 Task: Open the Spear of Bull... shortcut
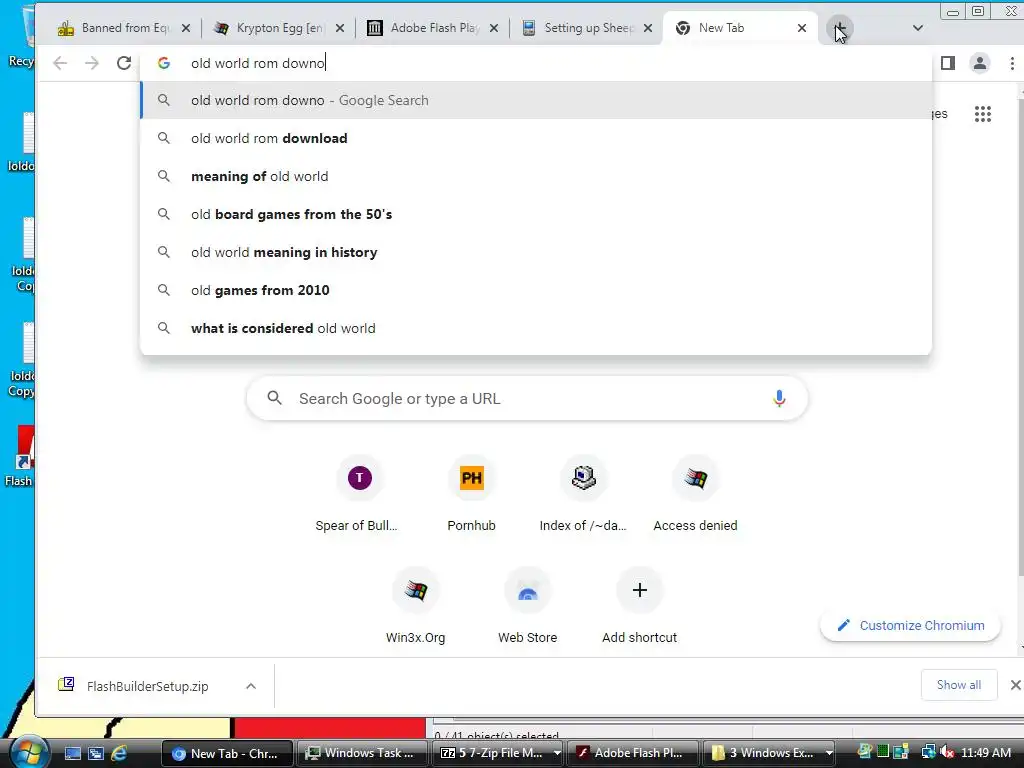(357, 495)
